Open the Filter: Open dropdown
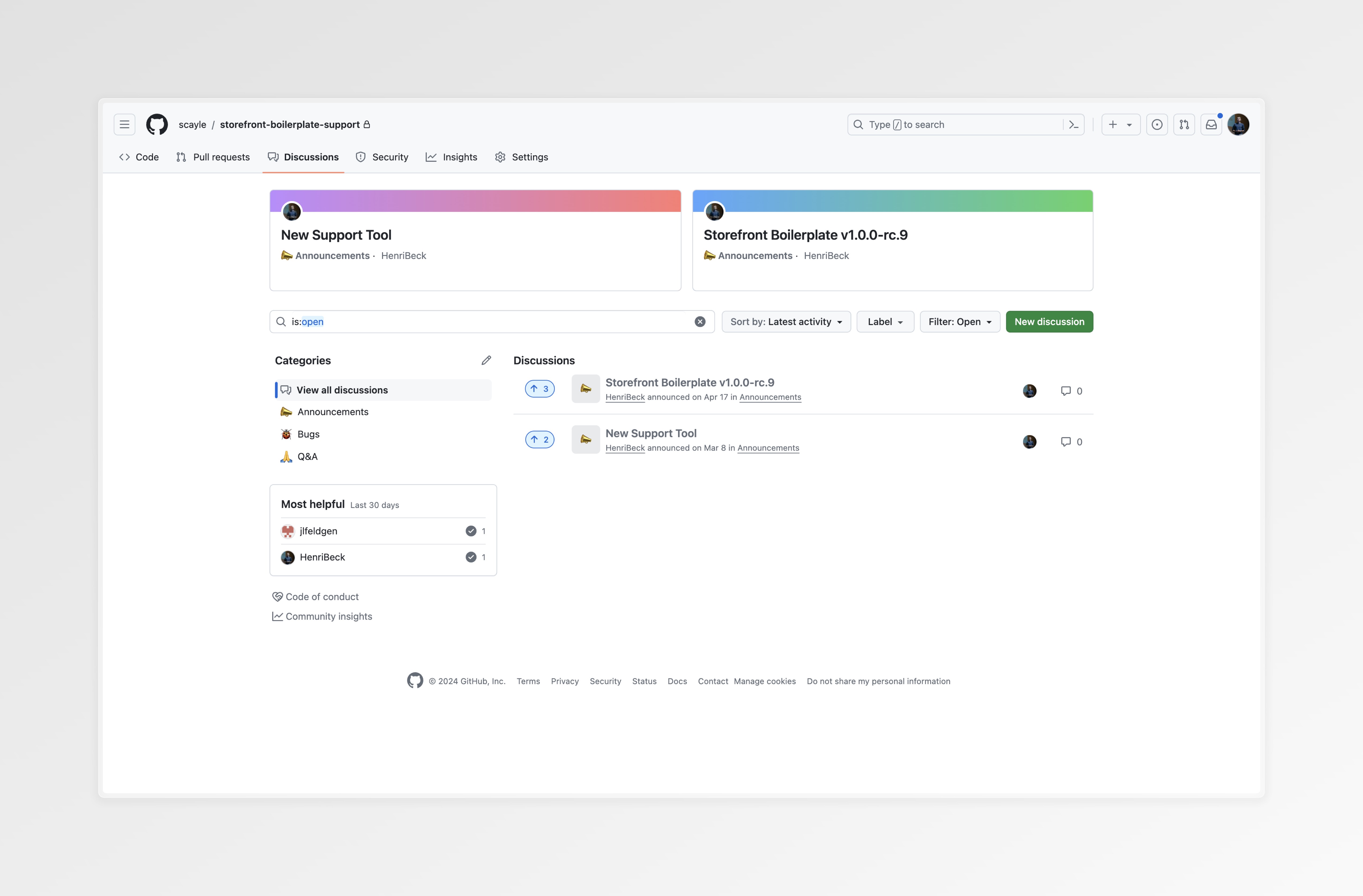 [959, 322]
